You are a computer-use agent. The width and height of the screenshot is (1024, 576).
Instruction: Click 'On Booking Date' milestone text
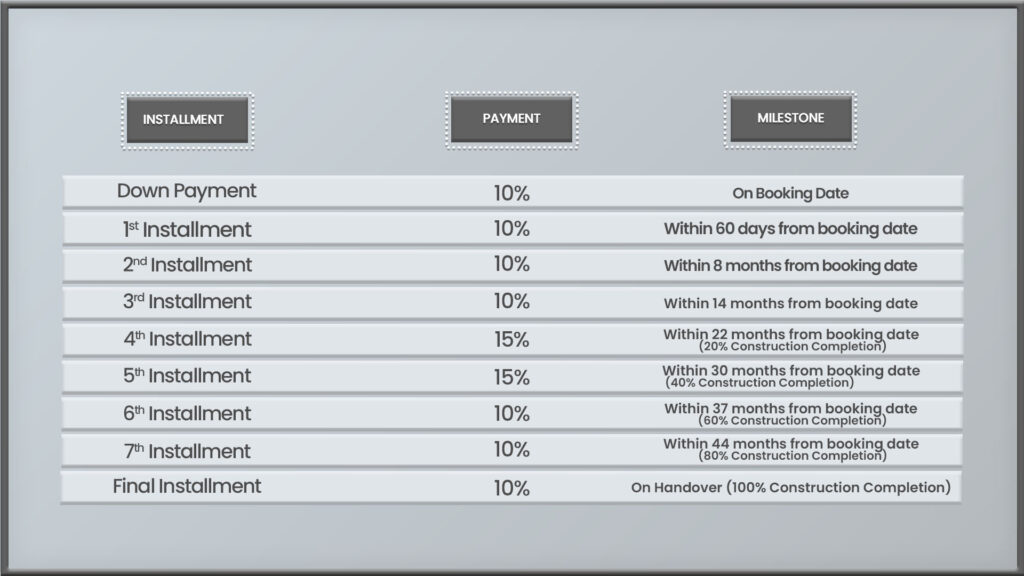[790, 193]
